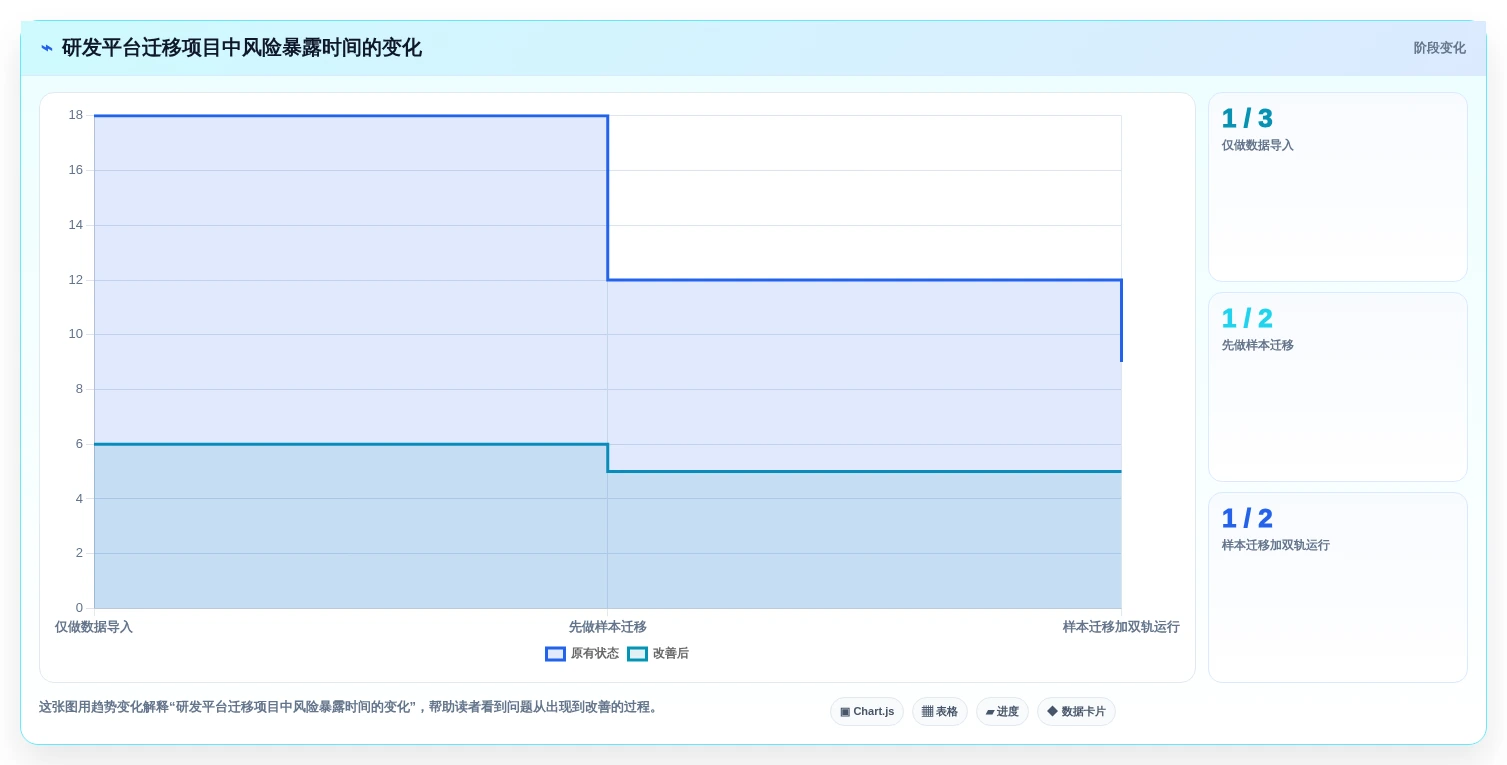Image resolution: width=1507 pixels, height=765 pixels.
Task: Select the 表格 tag chip
Action: coord(940,712)
